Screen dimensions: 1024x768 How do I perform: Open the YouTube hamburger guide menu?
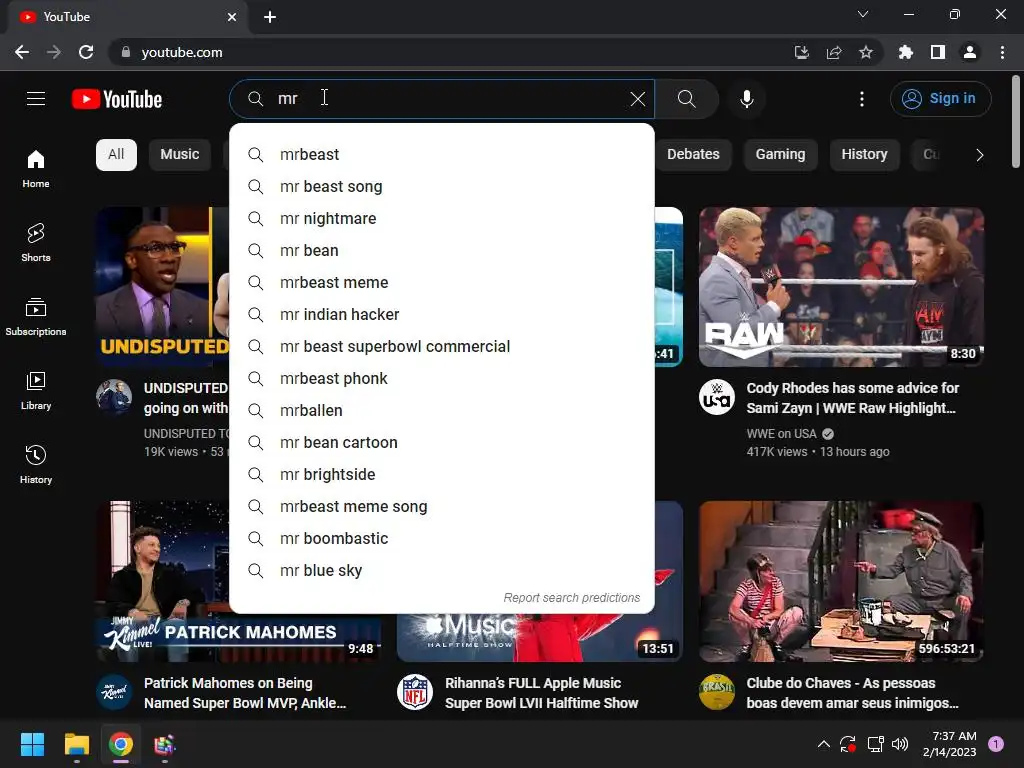[x=36, y=99]
